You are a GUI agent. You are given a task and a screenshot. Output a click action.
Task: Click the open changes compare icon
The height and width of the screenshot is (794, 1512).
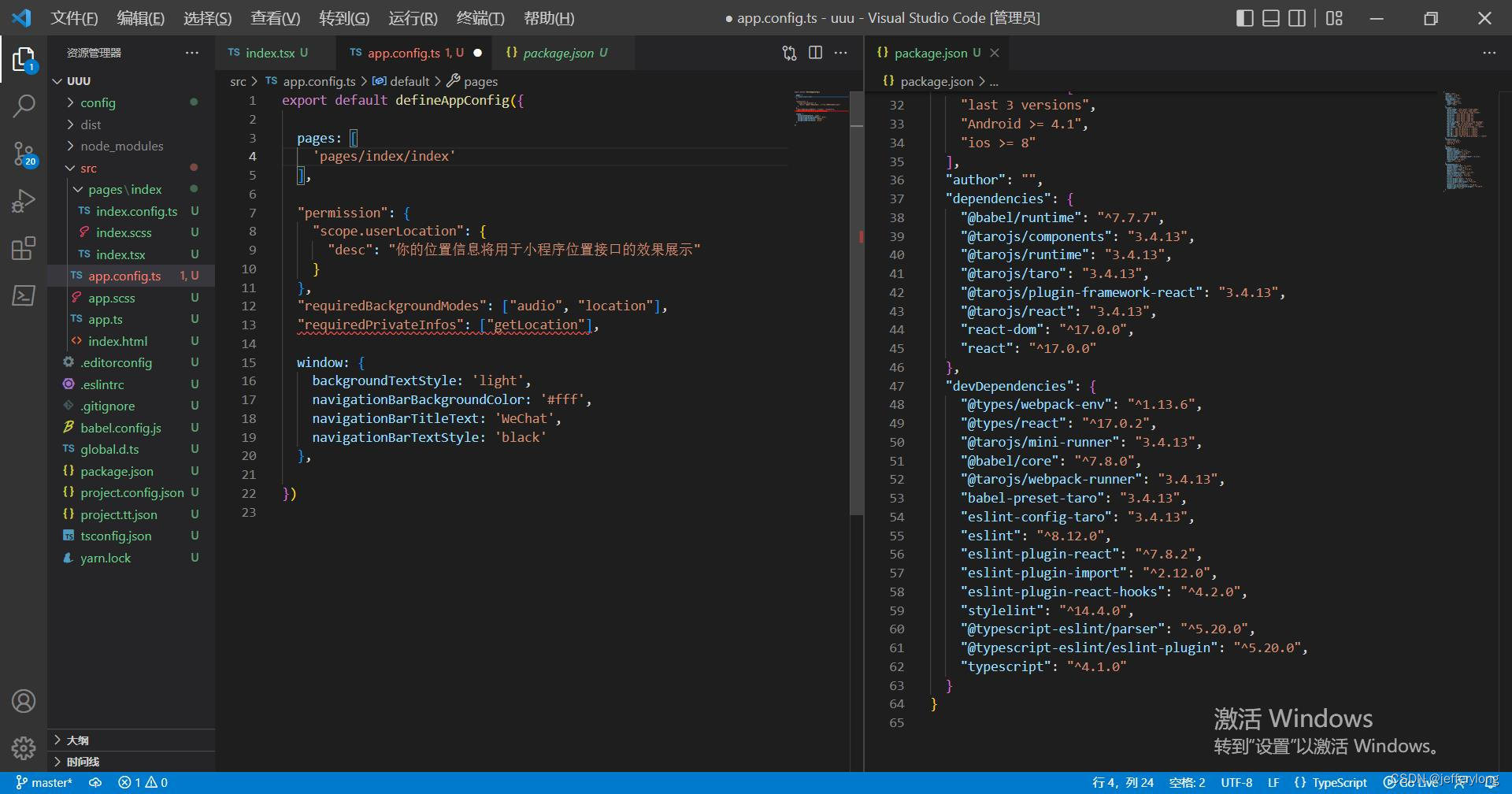[789, 53]
